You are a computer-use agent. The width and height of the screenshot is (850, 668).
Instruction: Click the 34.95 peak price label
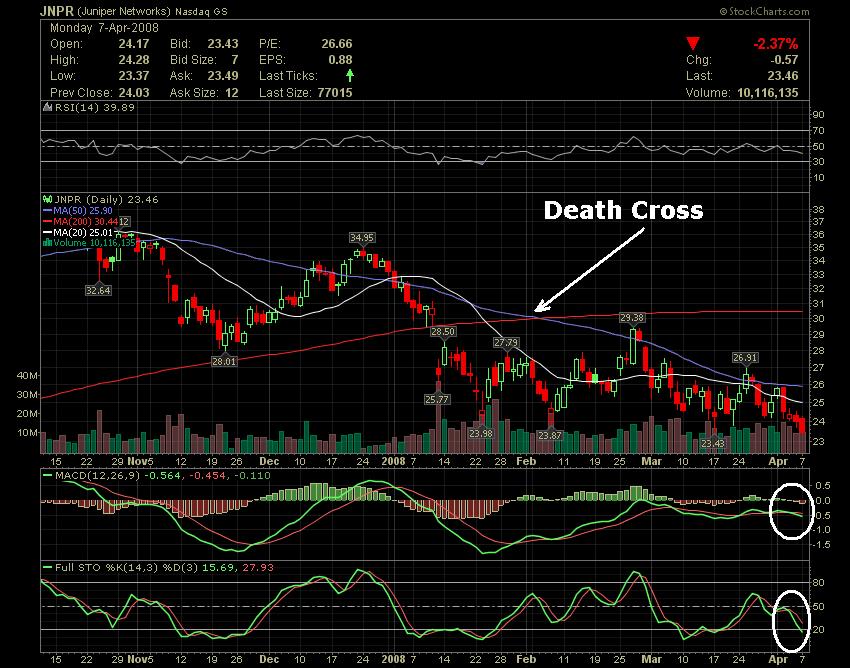pos(362,237)
